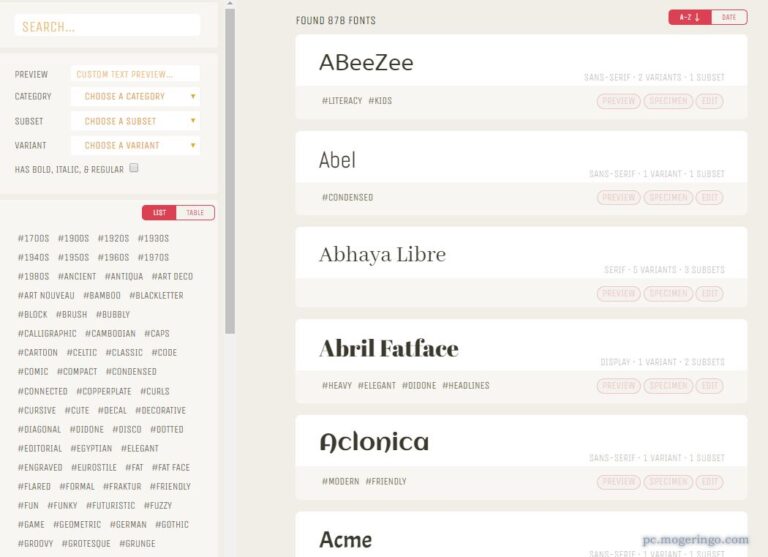The height and width of the screenshot is (557, 768).
Task: Filter by the #BLACKLETTER tag
Action: [x=156, y=296]
